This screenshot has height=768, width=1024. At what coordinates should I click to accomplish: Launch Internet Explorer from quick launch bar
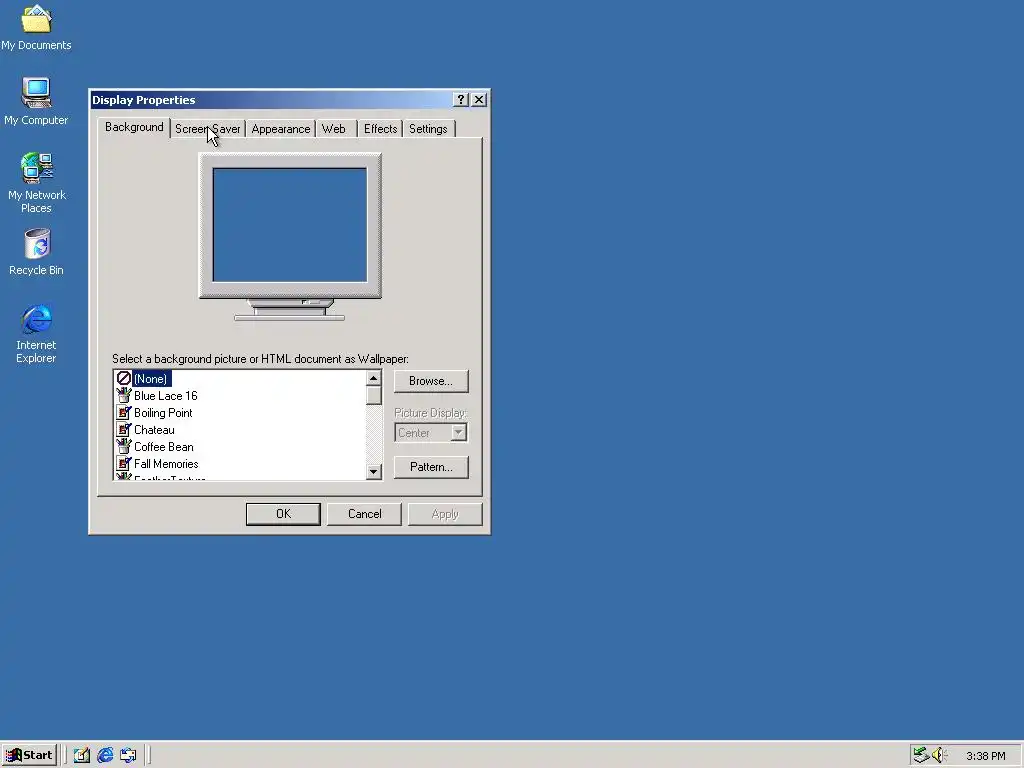(105, 756)
